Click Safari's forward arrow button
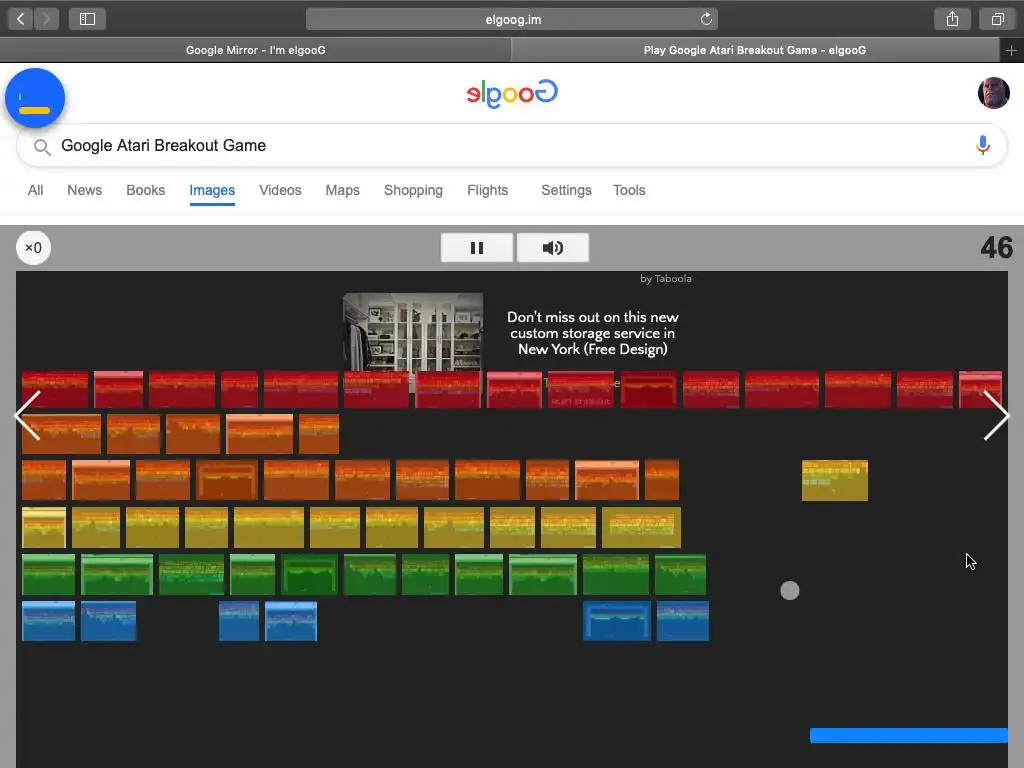The height and width of the screenshot is (768, 1024). (x=46, y=19)
